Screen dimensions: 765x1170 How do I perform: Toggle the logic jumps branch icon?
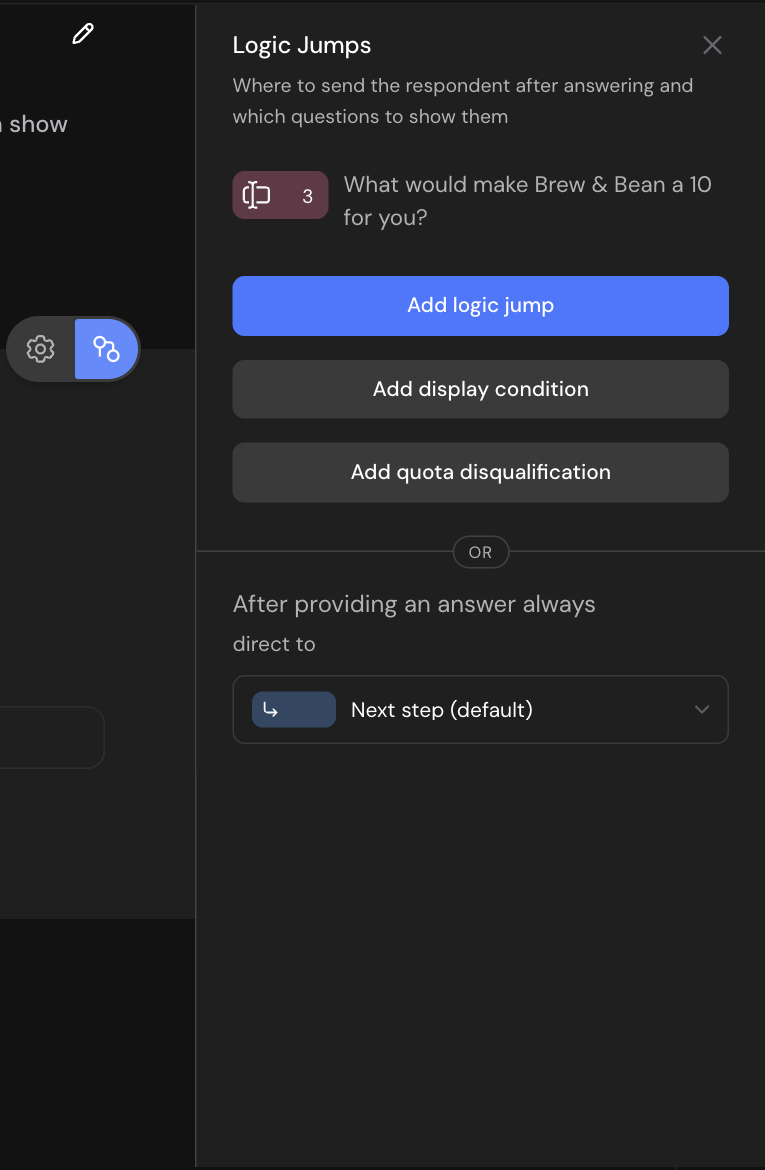pos(106,348)
